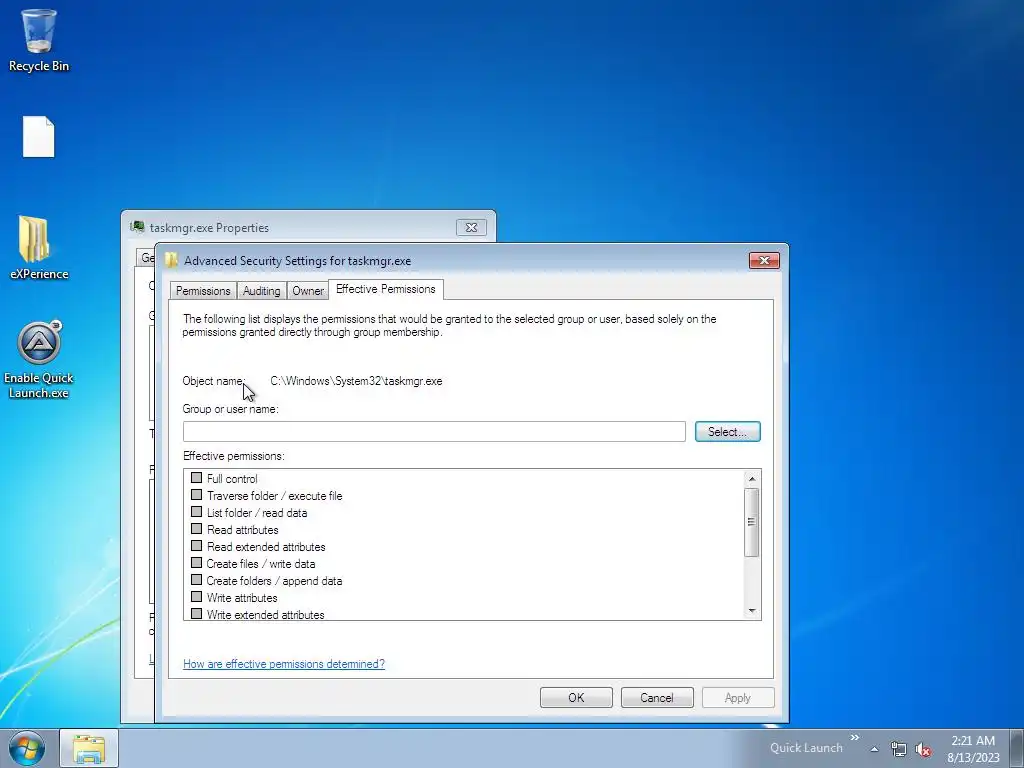Click the muted volume tray icon
Viewport: 1024px width, 768px height.
point(923,749)
